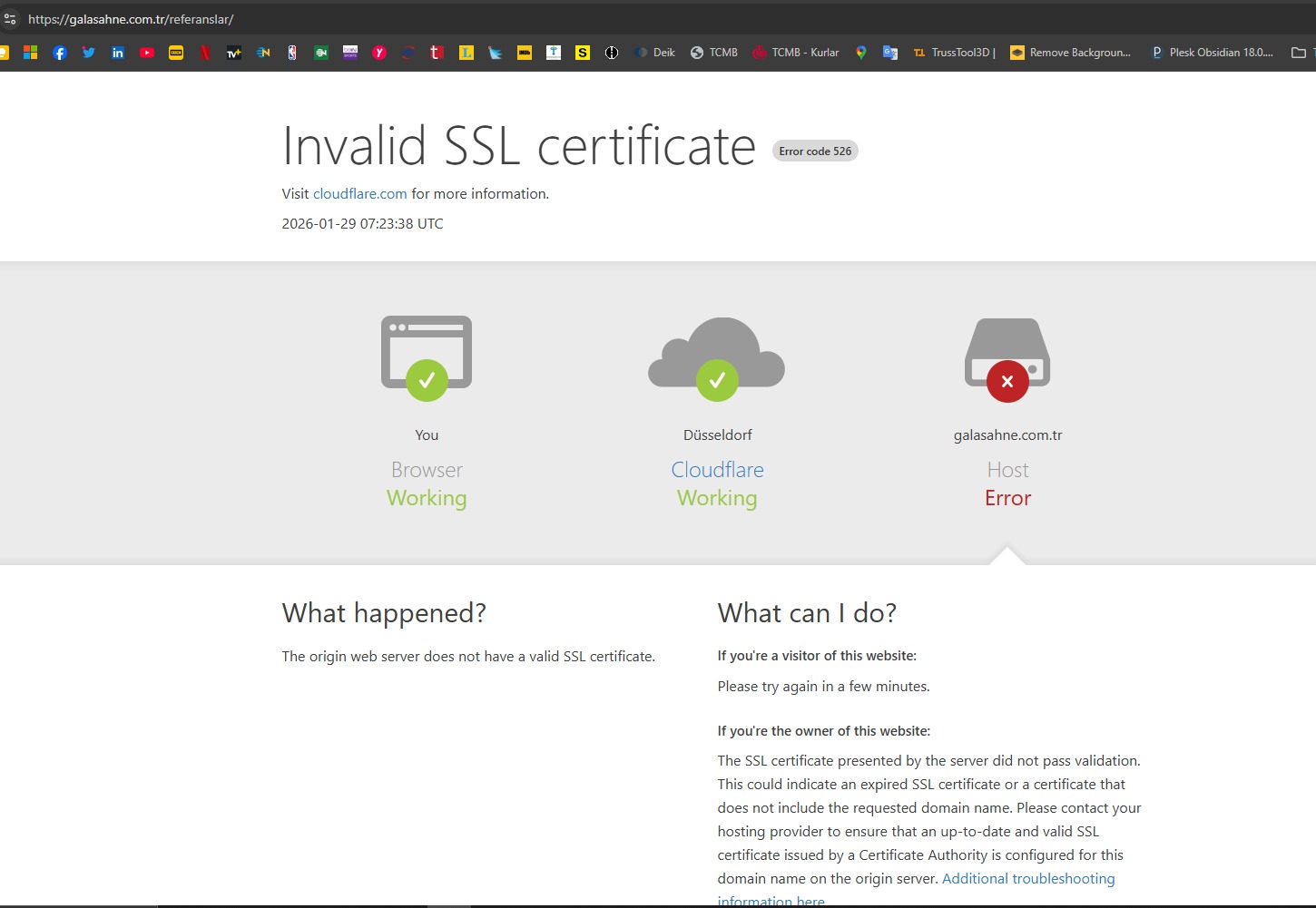Open the red and blue circle bookmark

point(408,53)
